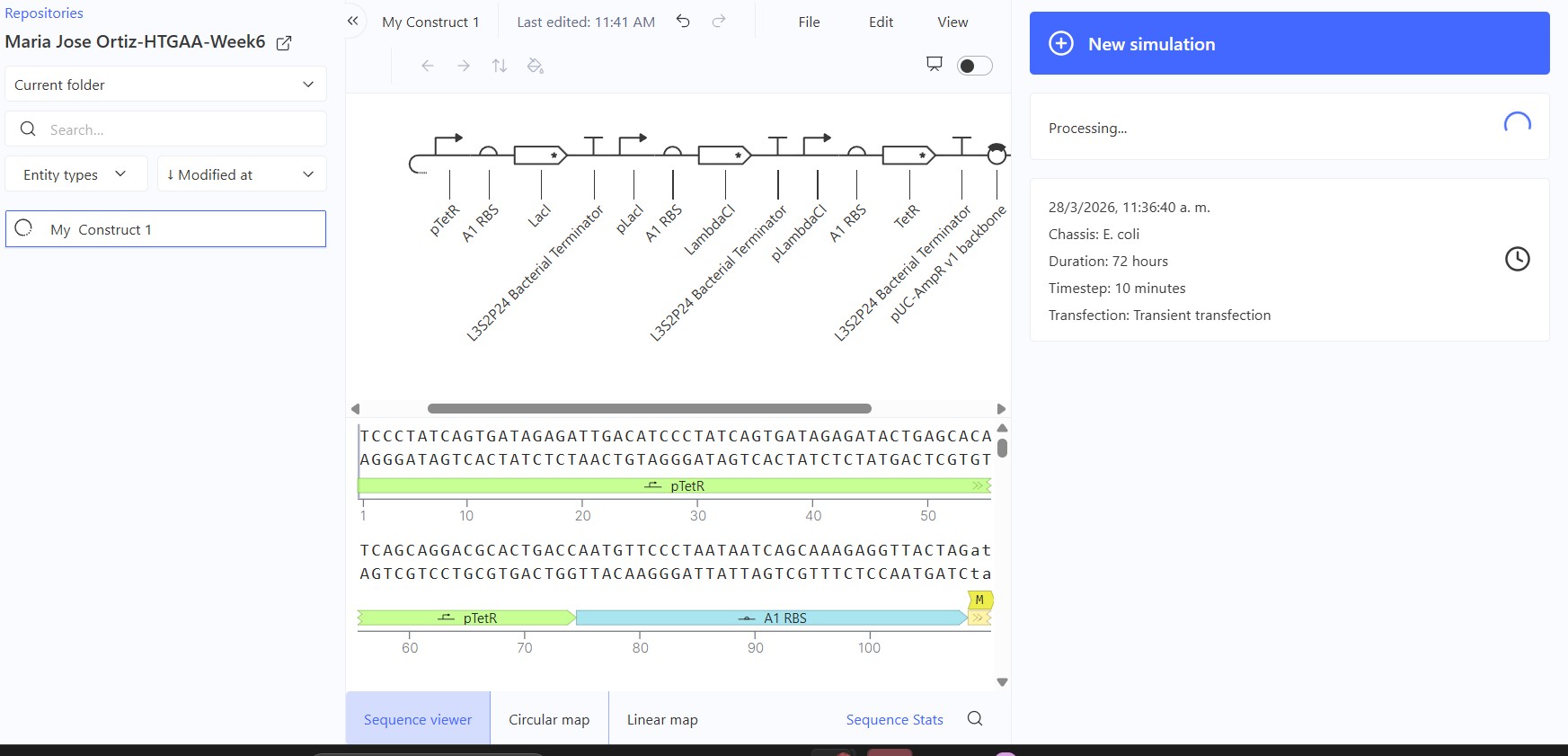This screenshot has height=756, width=1568.
Task: Open Sequence Stats link
Action: click(x=895, y=719)
